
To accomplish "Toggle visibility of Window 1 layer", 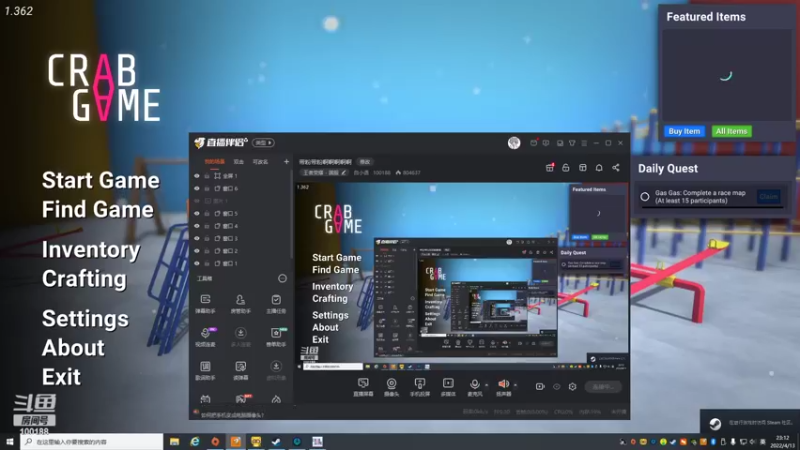I will click(197, 263).
